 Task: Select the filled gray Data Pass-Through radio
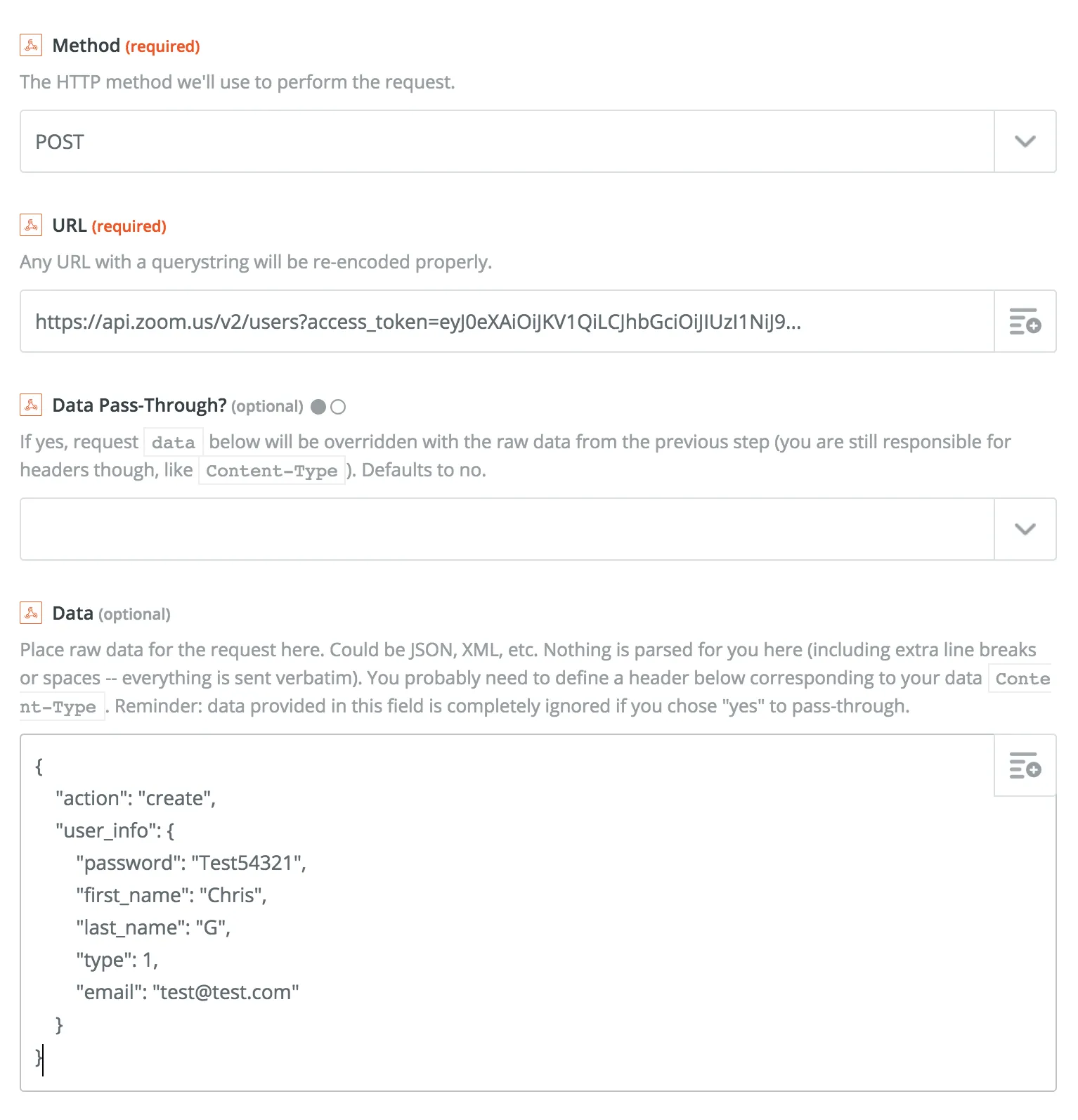(x=318, y=407)
